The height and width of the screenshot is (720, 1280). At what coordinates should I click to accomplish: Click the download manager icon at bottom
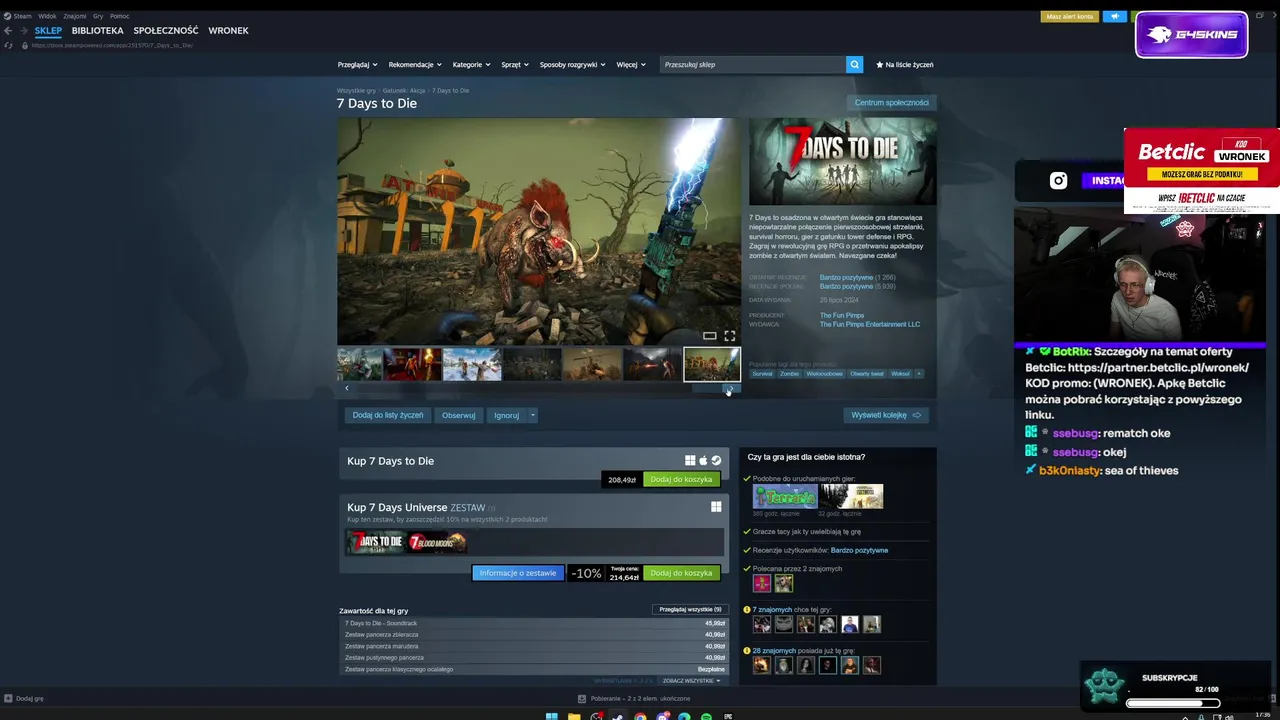pos(582,698)
